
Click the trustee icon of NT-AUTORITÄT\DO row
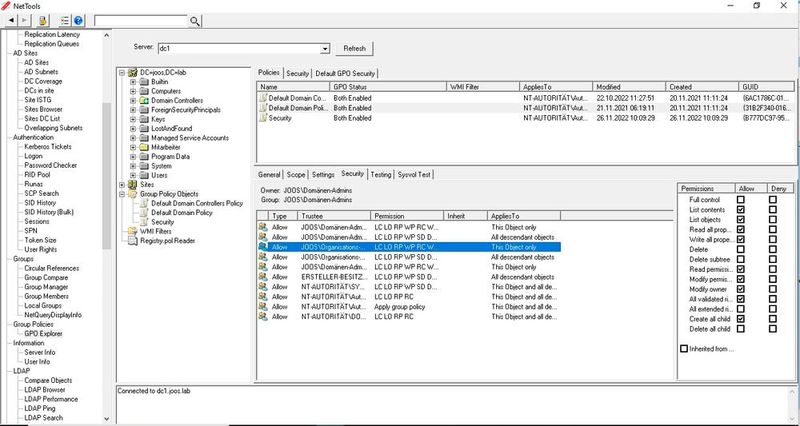pos(263,316)
